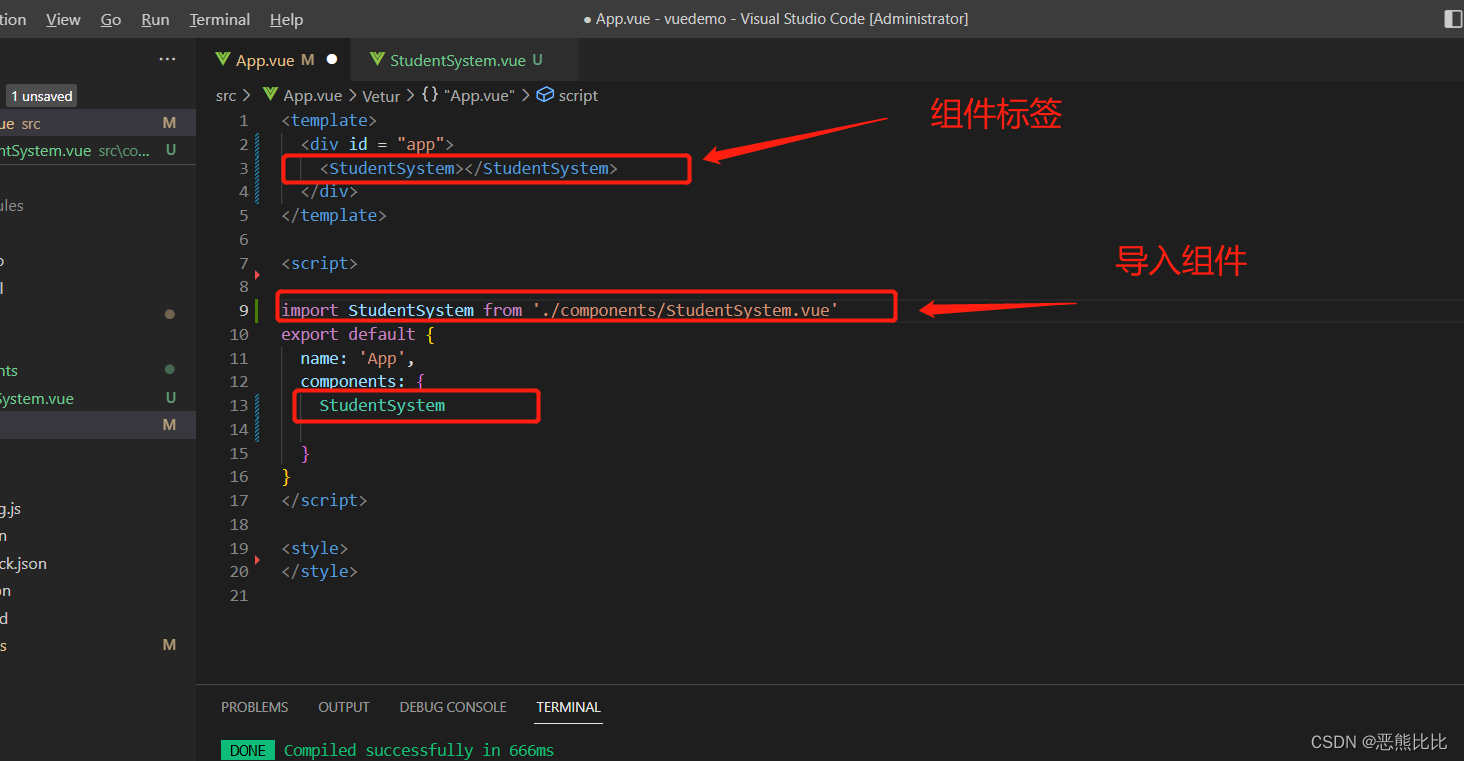Click line number 9 in the gutter

tap(243, 310)
